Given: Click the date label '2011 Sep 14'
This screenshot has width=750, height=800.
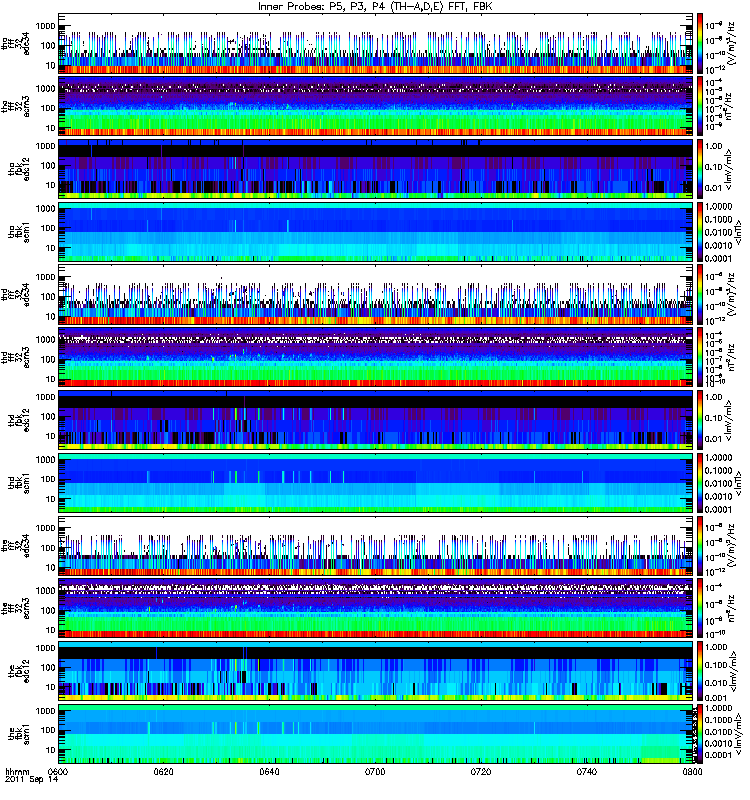Looking at the screenshot, I should tap(32, 780).
